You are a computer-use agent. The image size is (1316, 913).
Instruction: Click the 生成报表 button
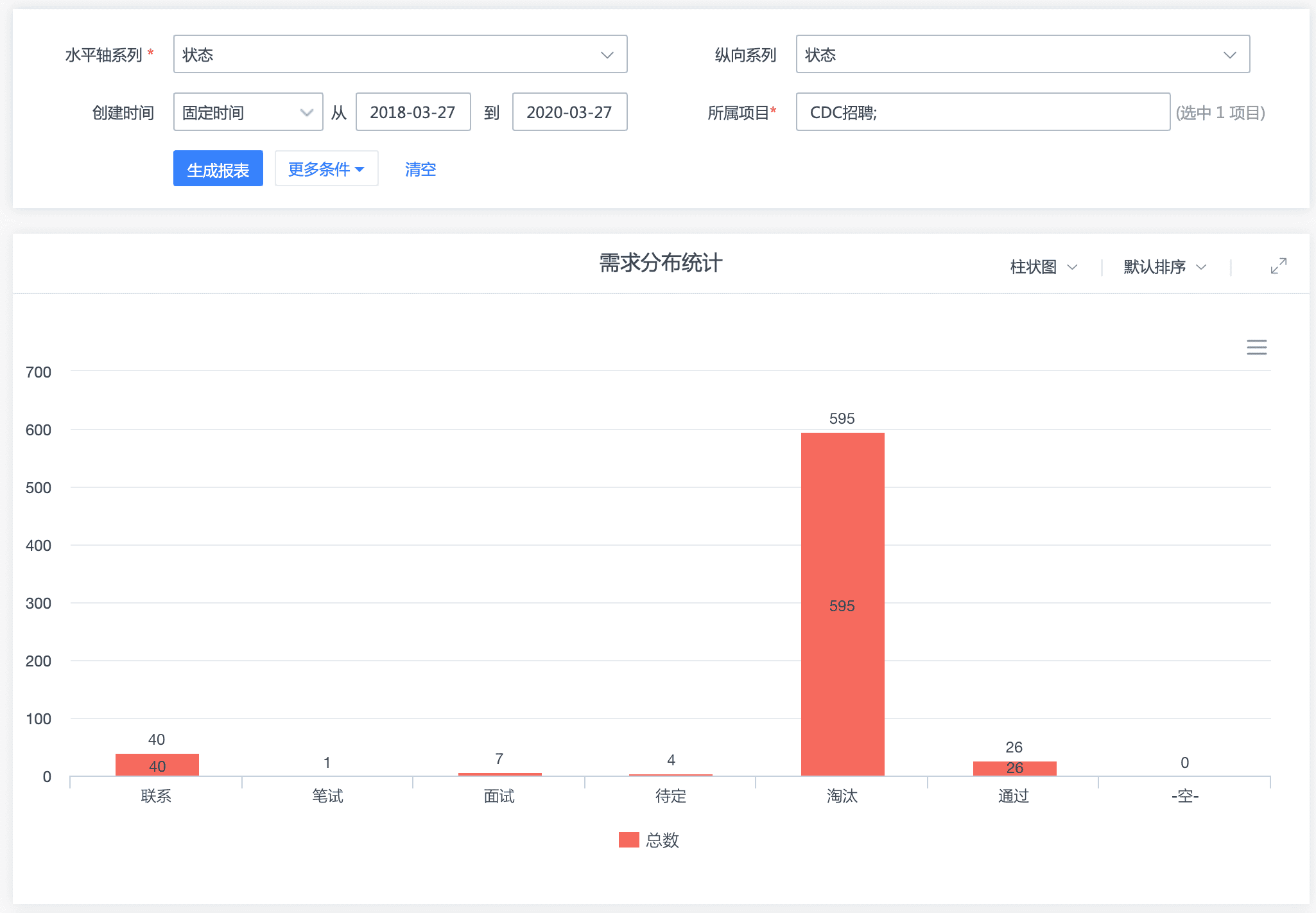[x=218, y=169]
